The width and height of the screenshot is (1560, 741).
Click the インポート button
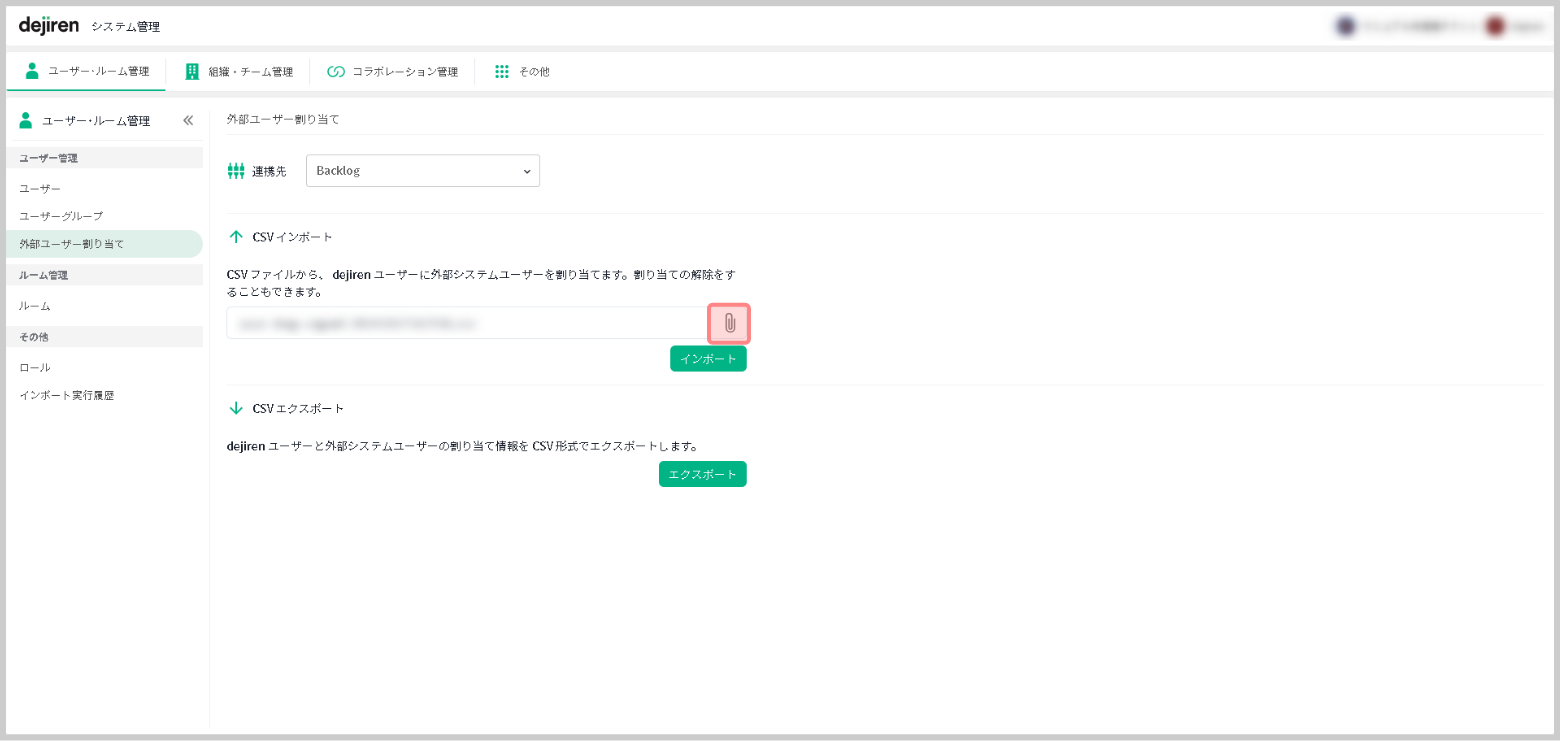(x=708, y=359)
